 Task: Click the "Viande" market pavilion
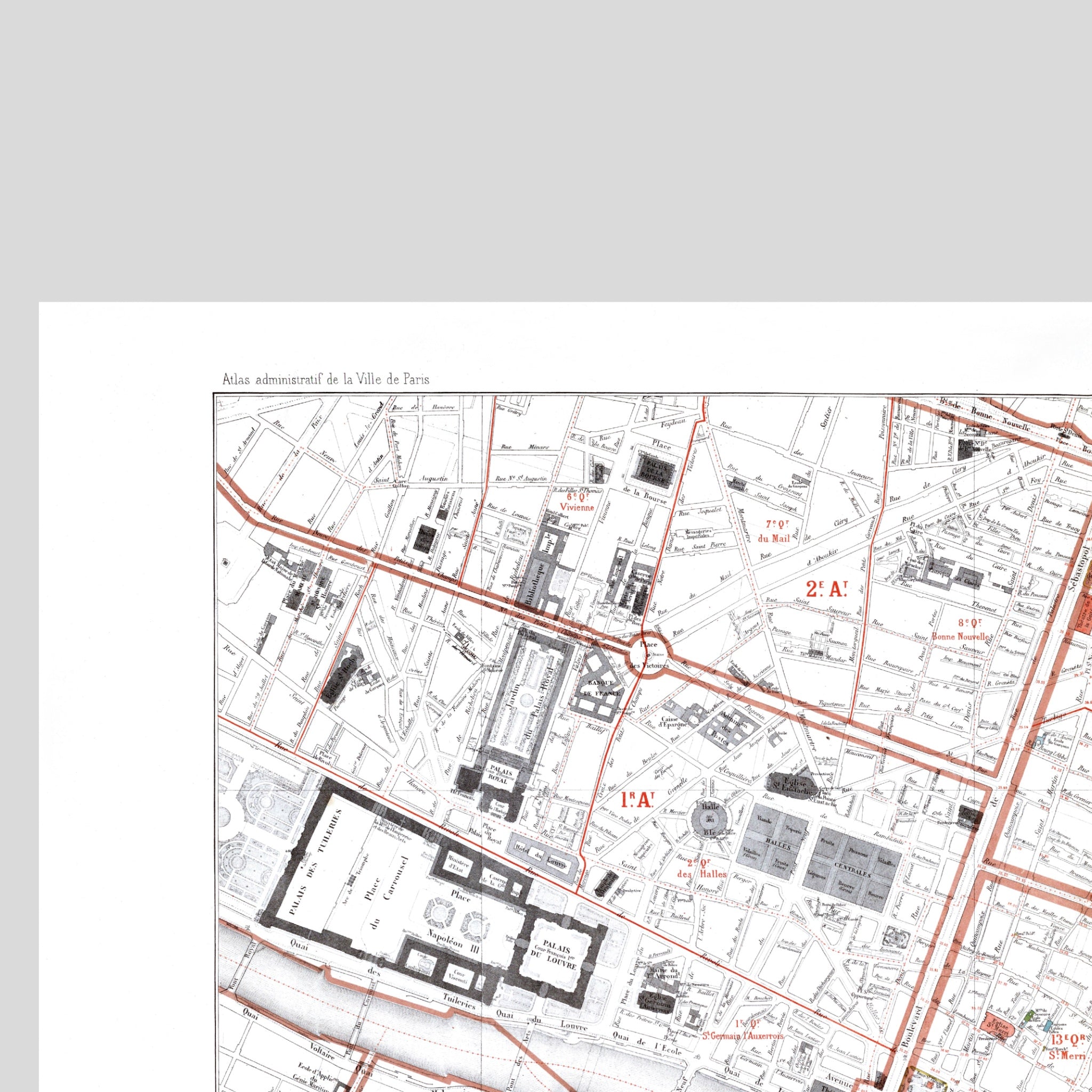tap(763, 818)
